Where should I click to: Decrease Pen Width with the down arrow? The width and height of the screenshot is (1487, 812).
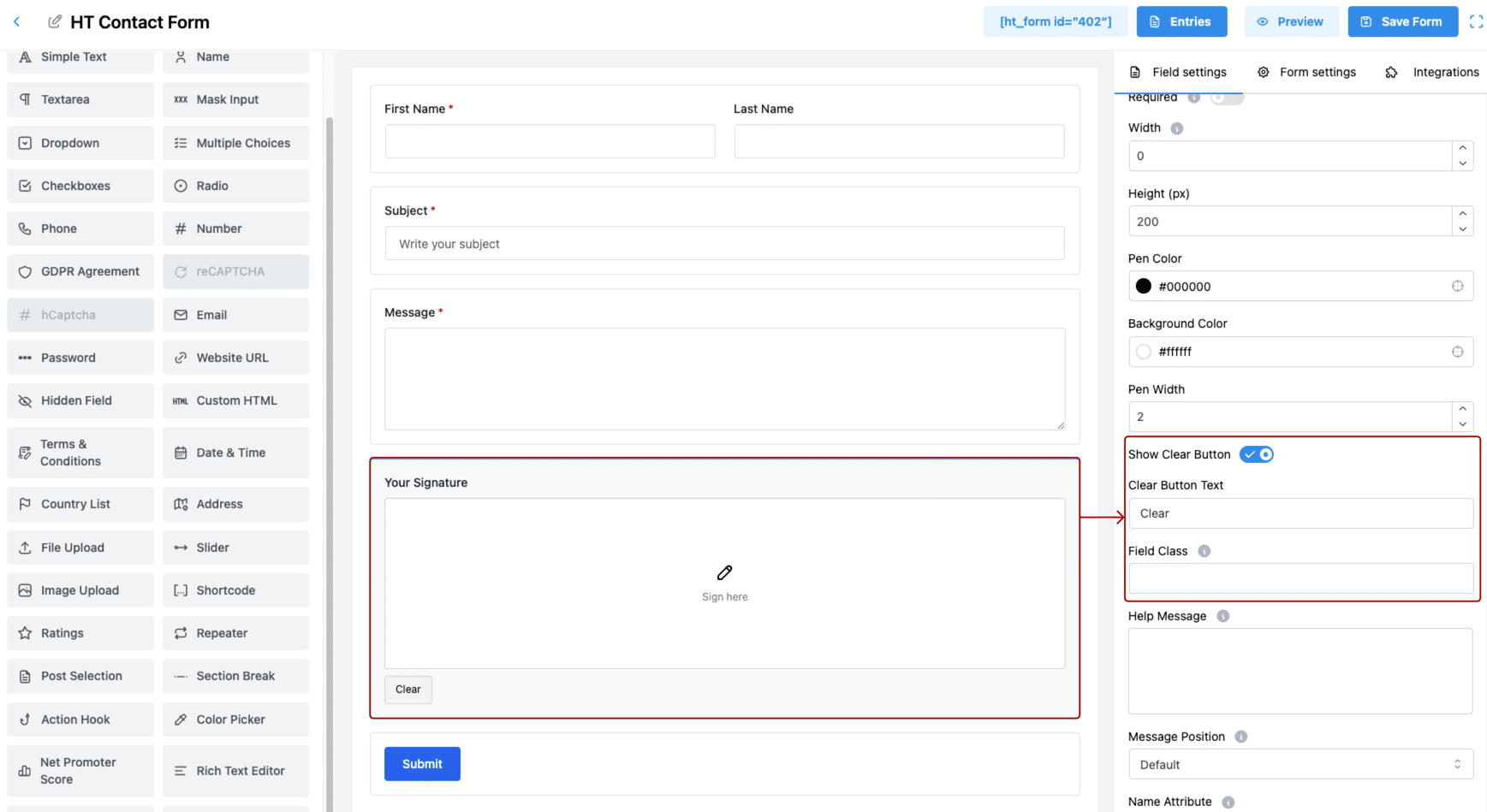pyautogui.click(x=1463, y=423)
